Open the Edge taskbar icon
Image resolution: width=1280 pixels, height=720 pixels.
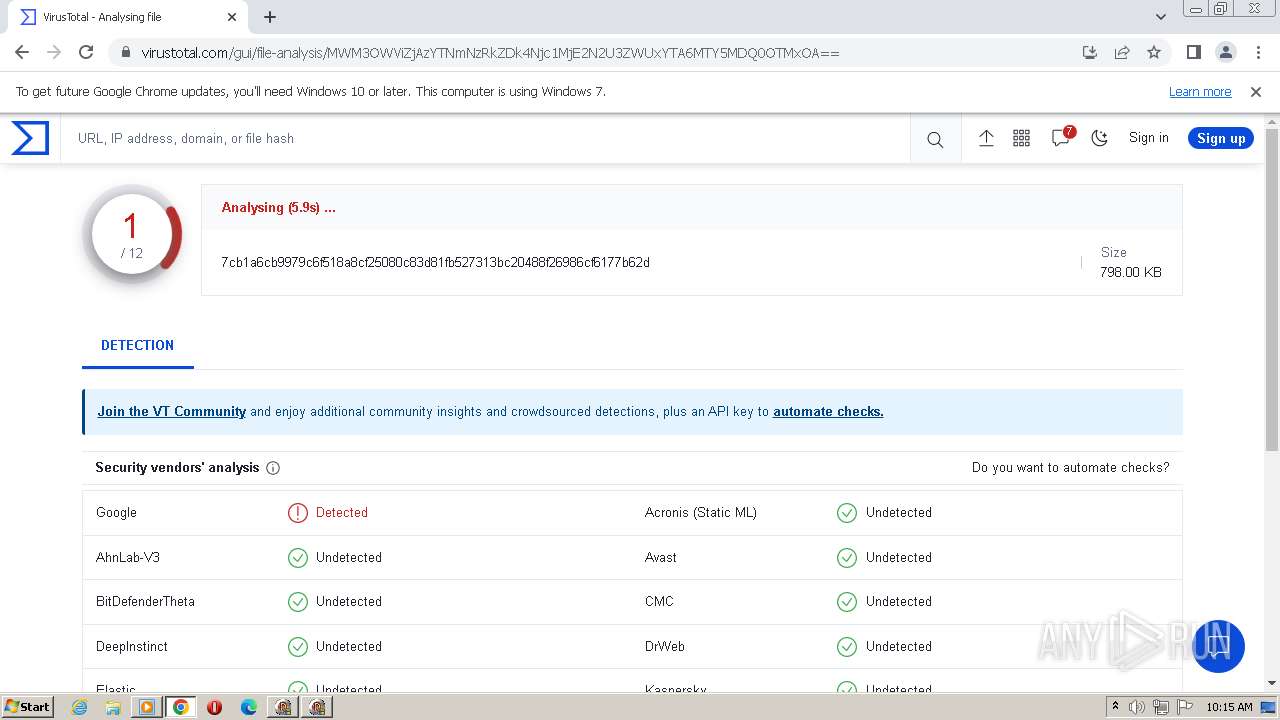point(248,707)
